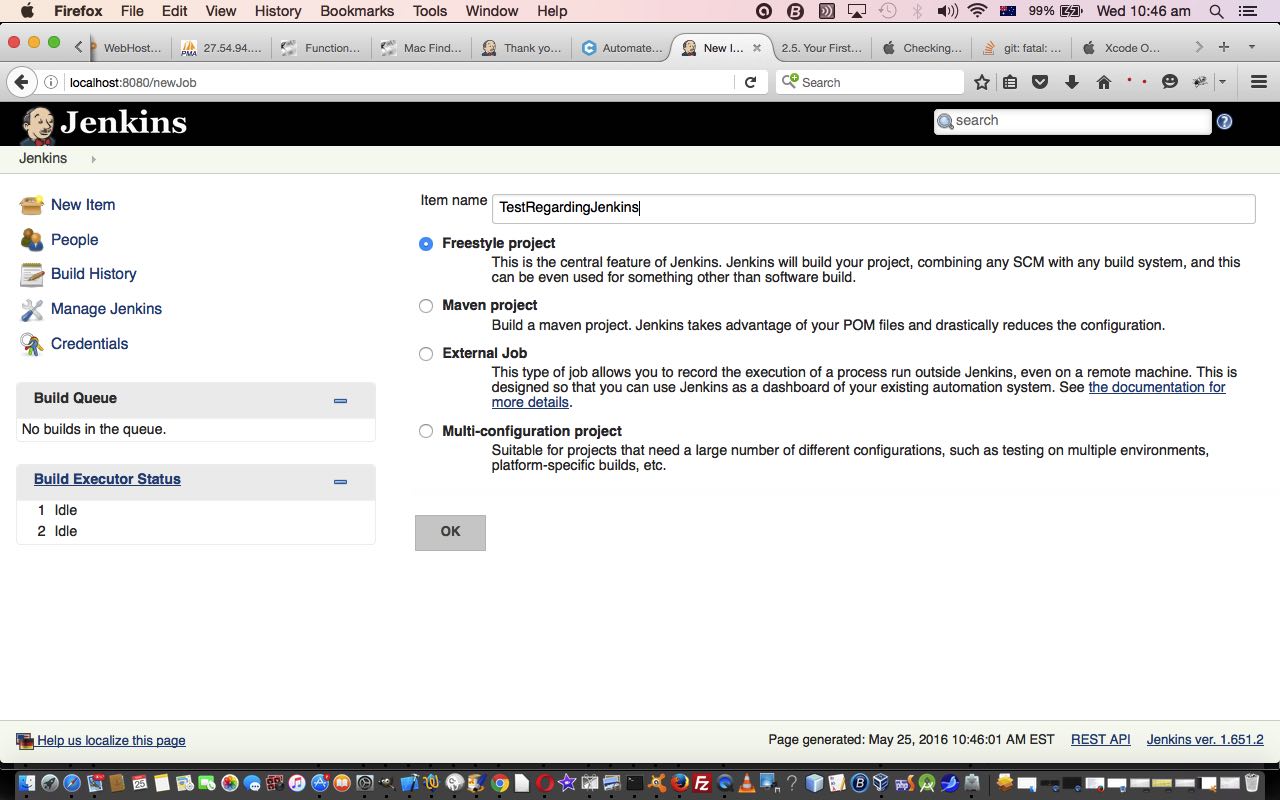Open 'Help us localize this page' link
This screenshot has height=800, width=1280.
pos(111,741)
